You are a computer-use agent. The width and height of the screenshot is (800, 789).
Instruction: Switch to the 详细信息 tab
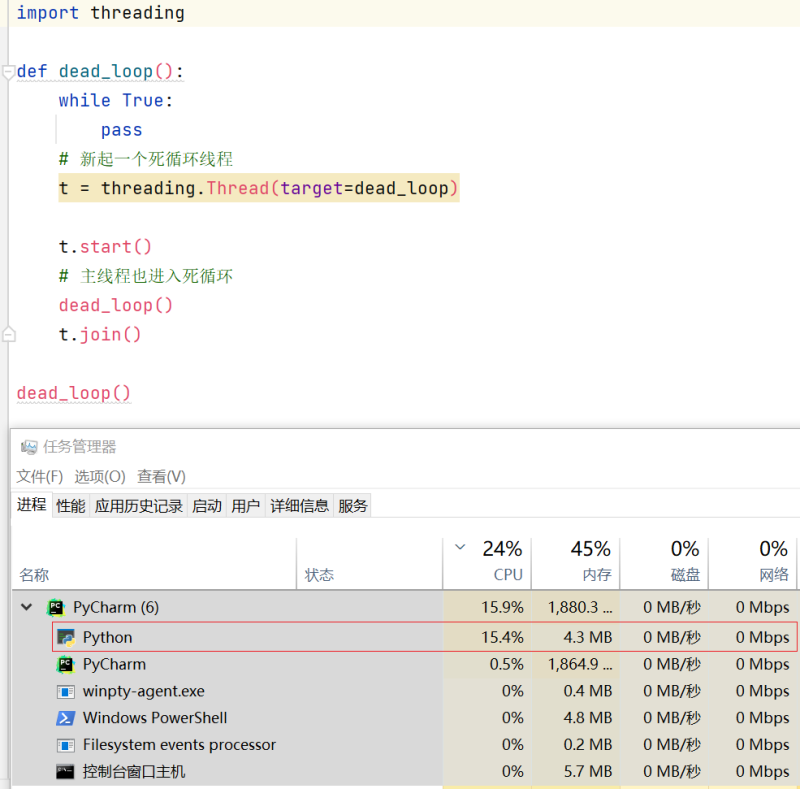pos(299,506)
